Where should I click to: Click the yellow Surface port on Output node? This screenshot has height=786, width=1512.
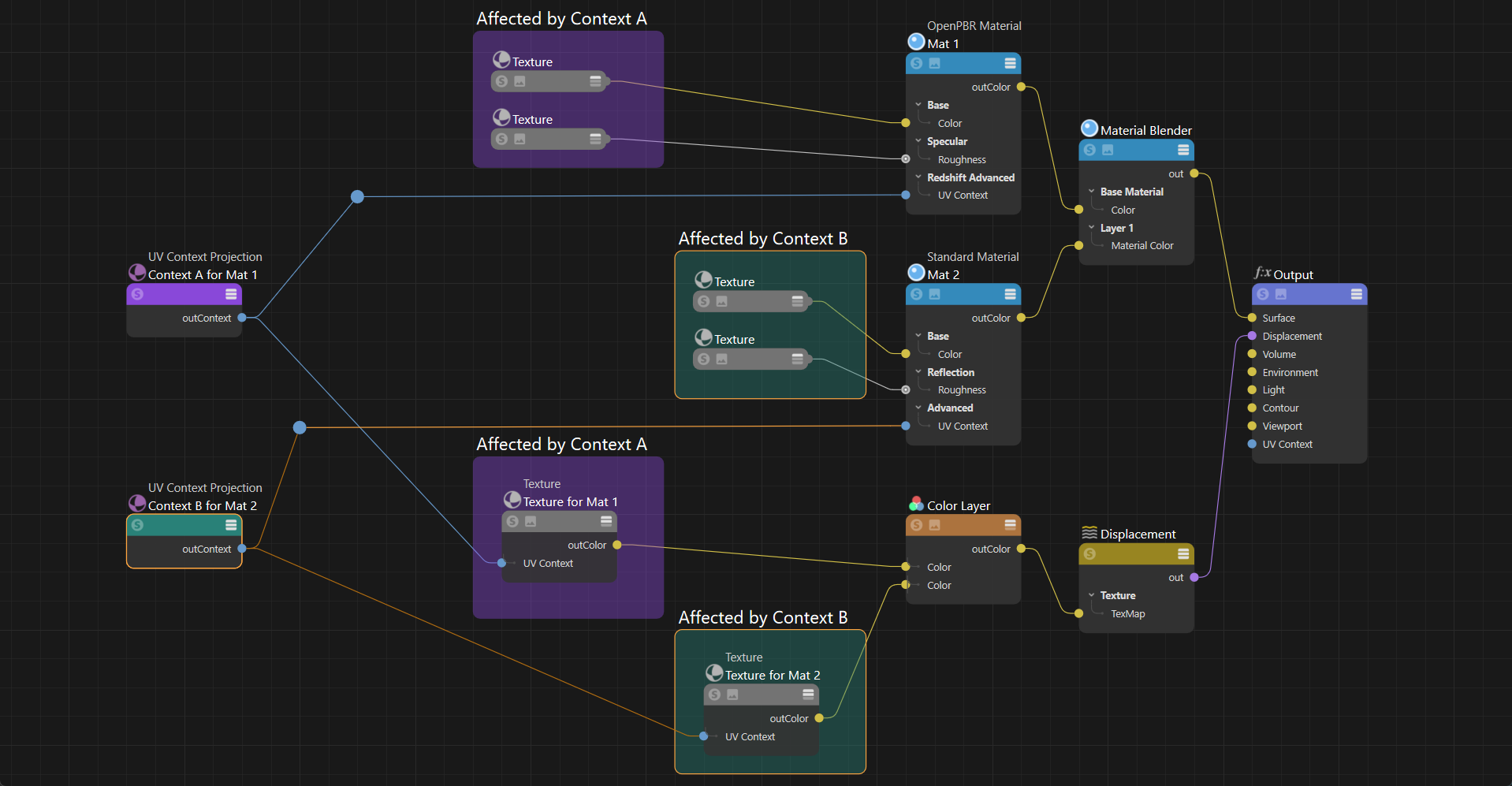click(1252, 318)
